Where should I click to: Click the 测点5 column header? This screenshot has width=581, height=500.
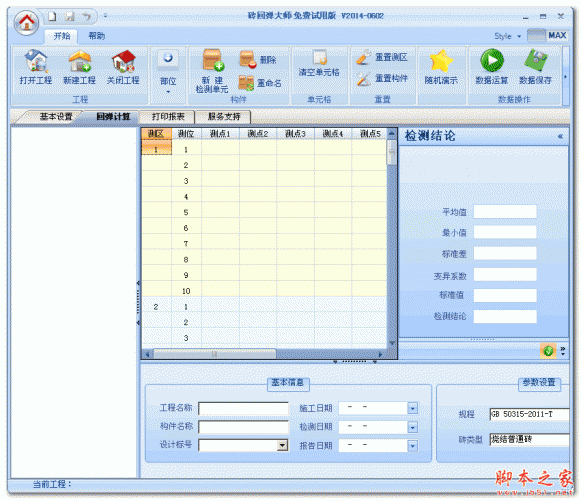coord(369,134)
